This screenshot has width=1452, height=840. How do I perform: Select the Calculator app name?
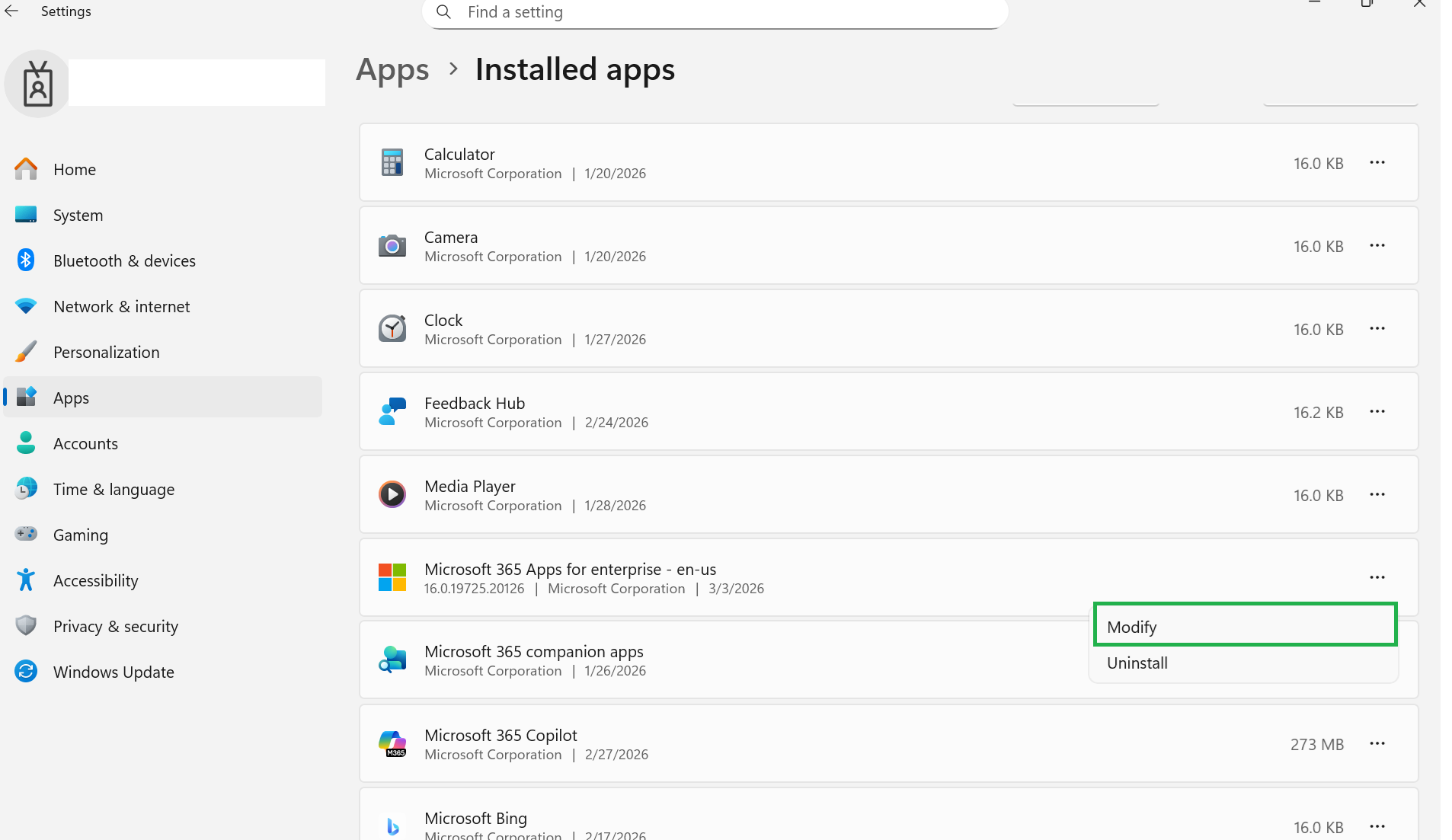tap(459, 155)
